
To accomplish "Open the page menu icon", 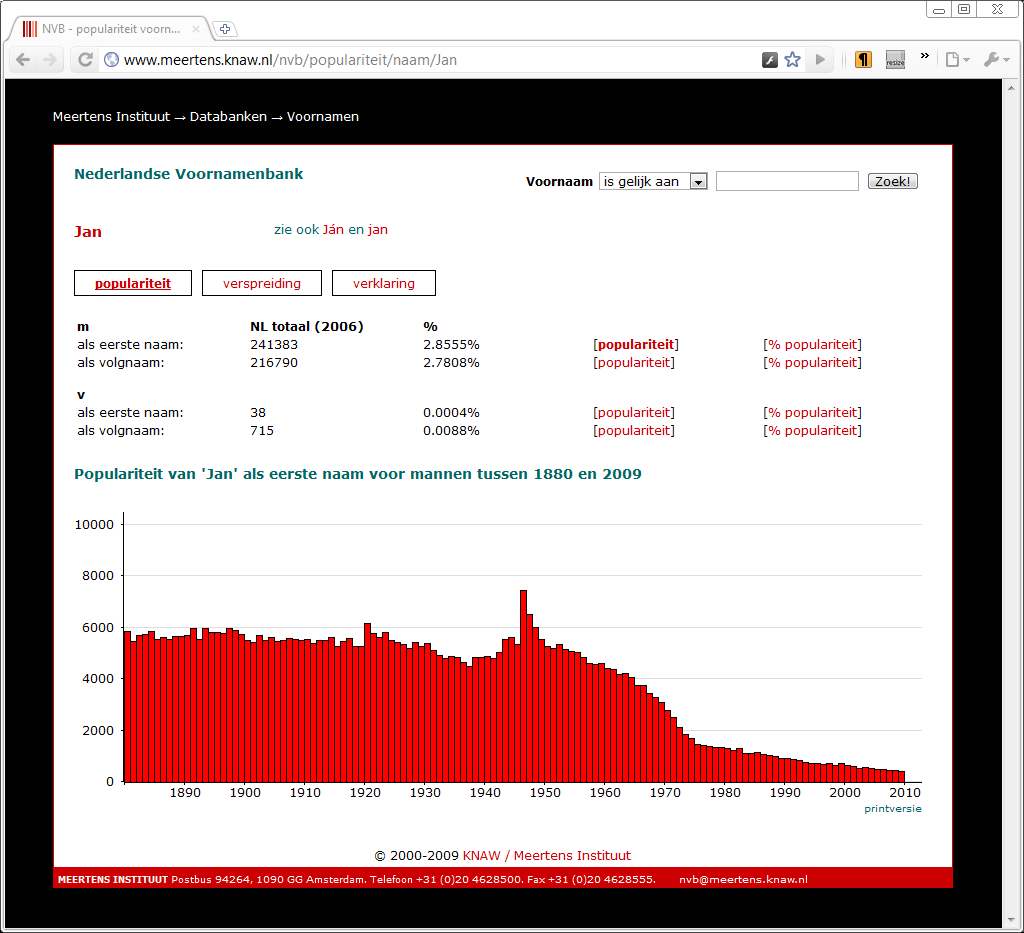I will pos(951,60).
